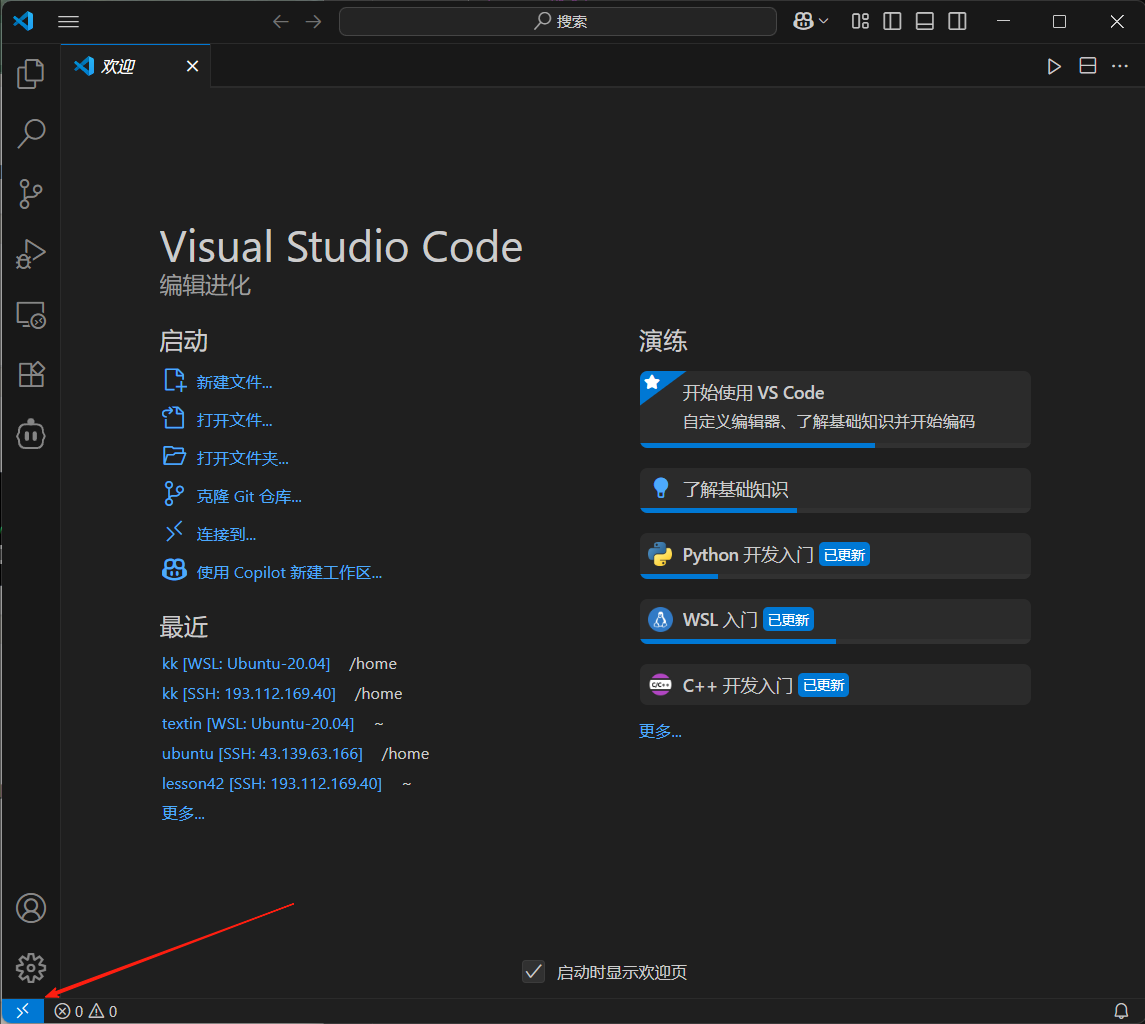Open the Search view in activity bar
This screenshot has width=1145, height=1024.
[31, 134]
